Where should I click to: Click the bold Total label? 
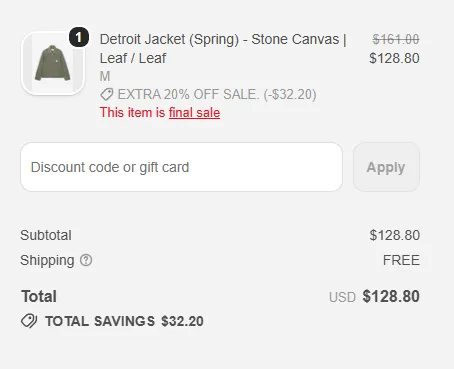[x=39, y=296]
